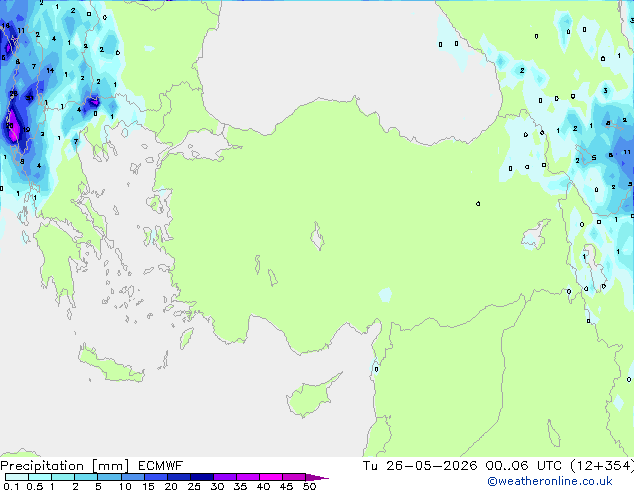The width and height of the screenshot is (634, 490).
Task: Click the precipitation value '14' on the map
Action: 50,70
